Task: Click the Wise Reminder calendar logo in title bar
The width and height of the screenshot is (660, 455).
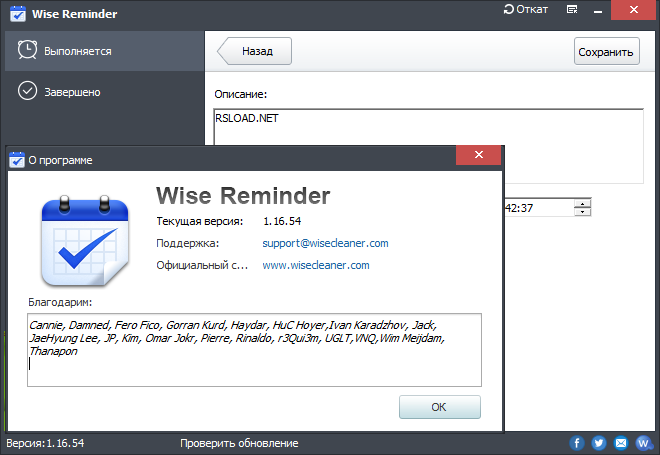Action: click(18, 13)
